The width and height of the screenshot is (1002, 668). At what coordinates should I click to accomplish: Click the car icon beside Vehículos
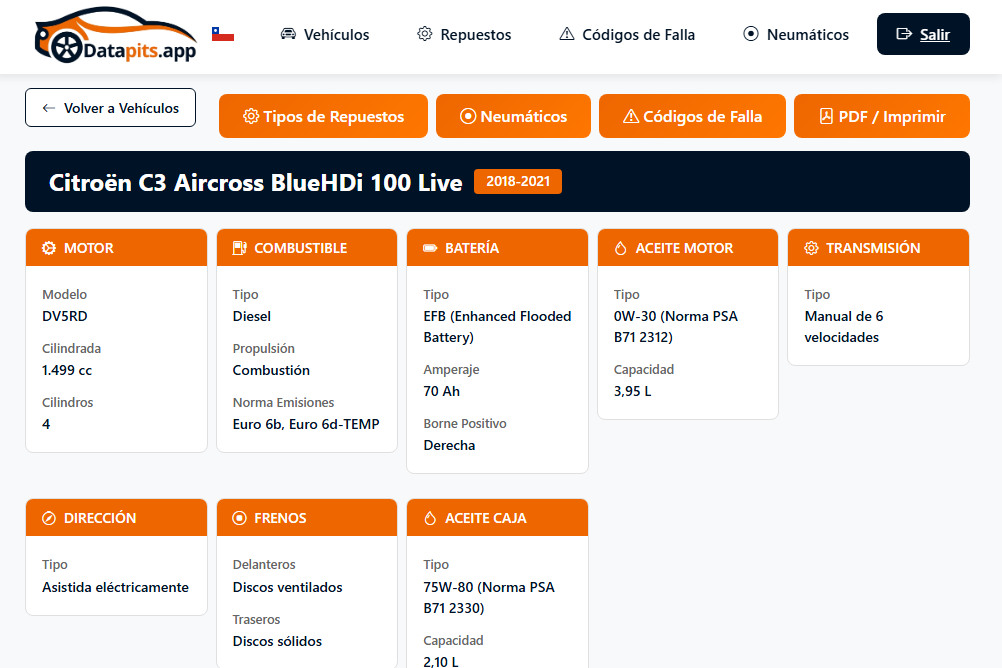pos(288,34)
